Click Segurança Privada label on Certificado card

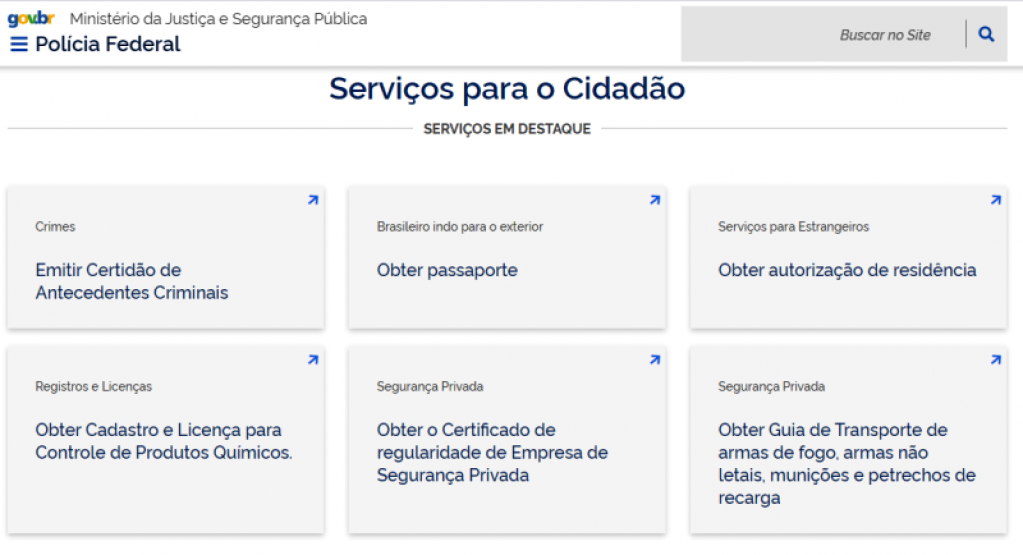tap(430, 387)
